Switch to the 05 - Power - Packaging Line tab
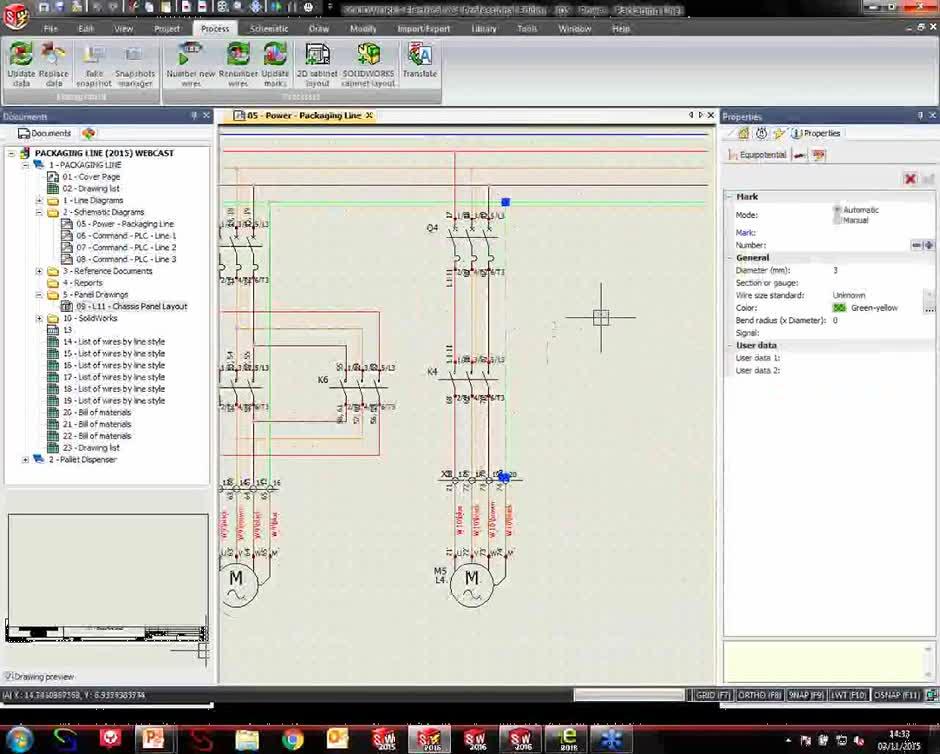This screenshot has height=754, width=940. point(300,115)
